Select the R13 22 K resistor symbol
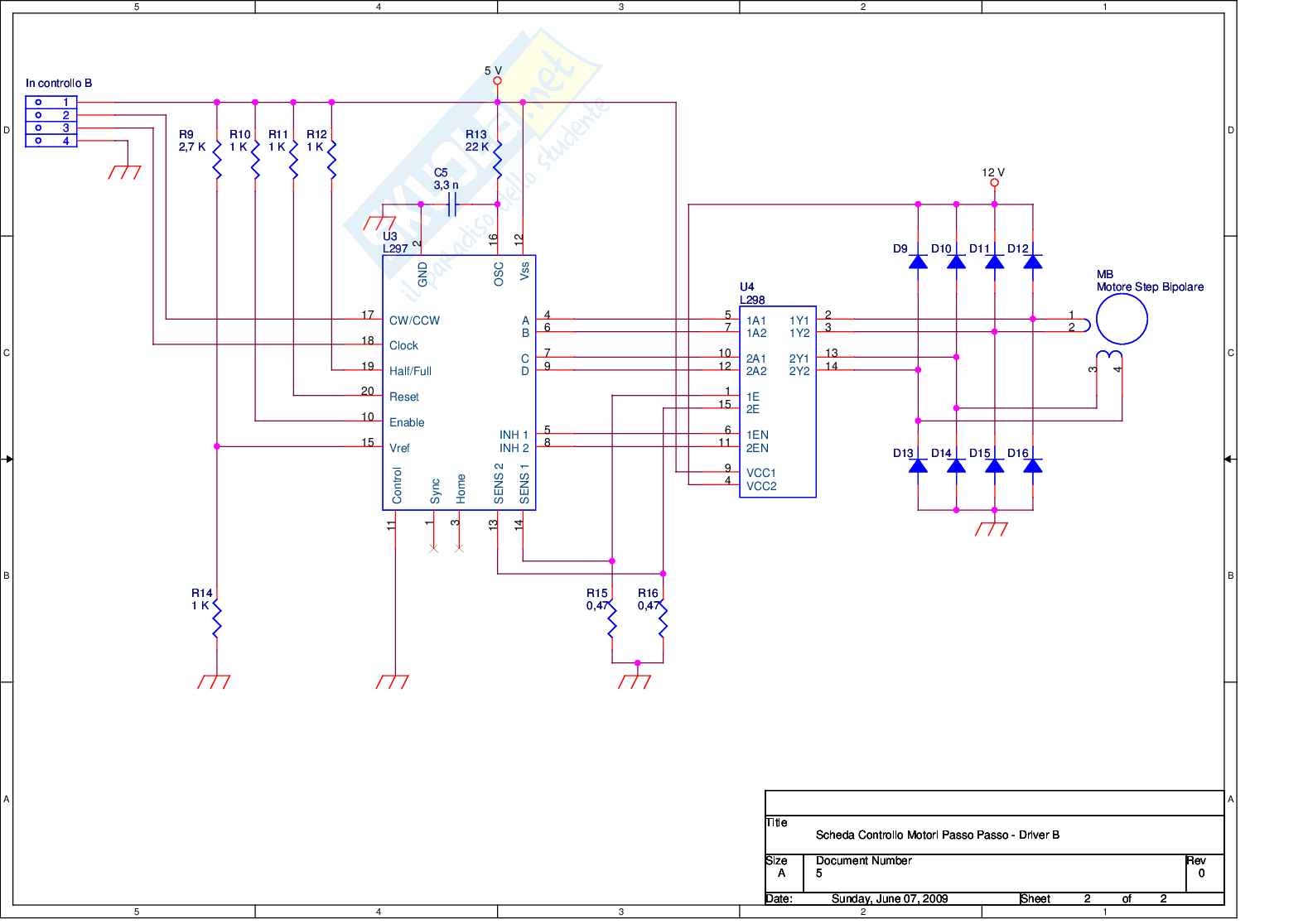The width and height of the screenshot is (1308, 924). pos(498,160)
